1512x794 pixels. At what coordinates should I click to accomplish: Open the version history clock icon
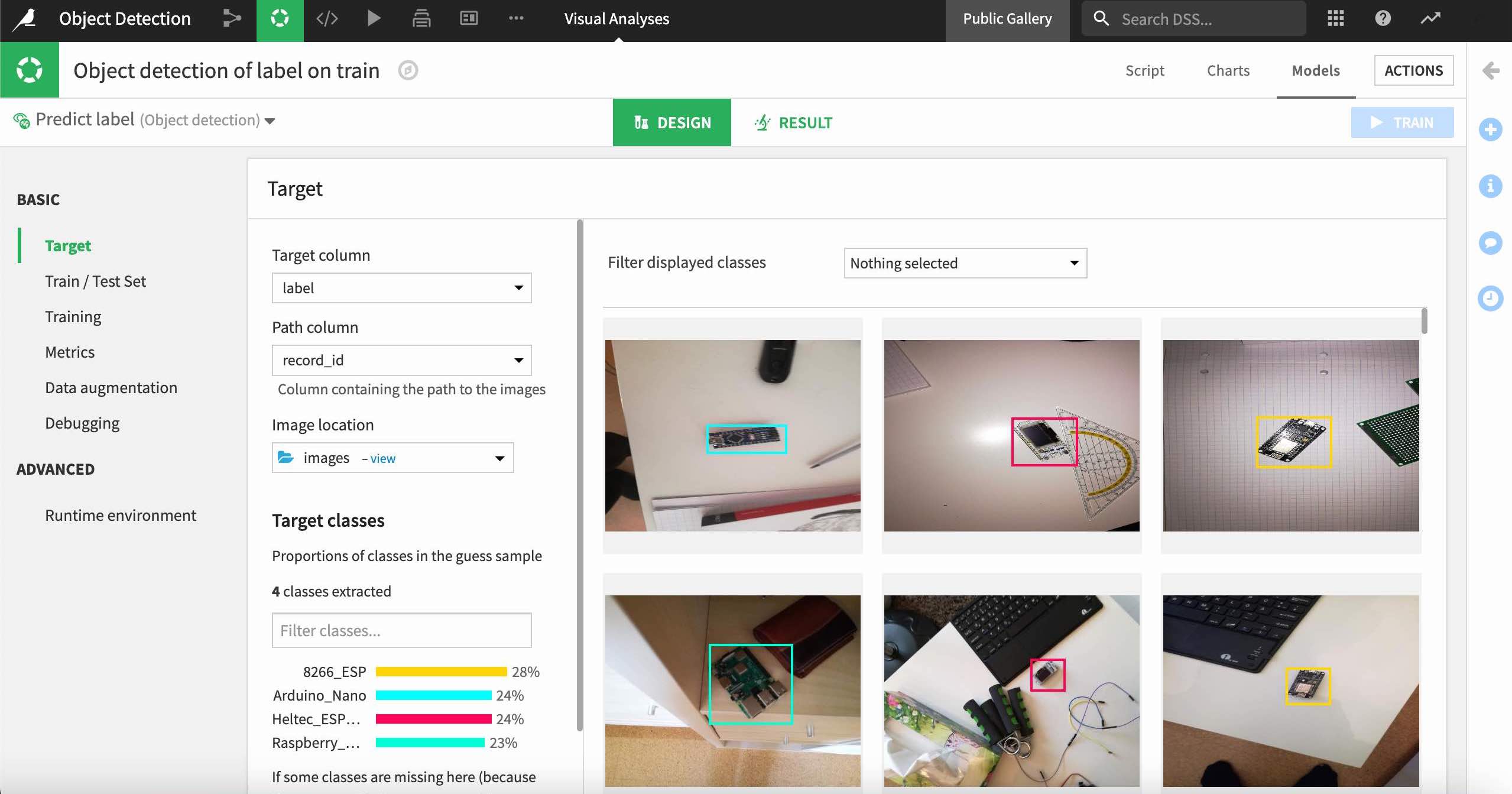tap(1491, 299)
